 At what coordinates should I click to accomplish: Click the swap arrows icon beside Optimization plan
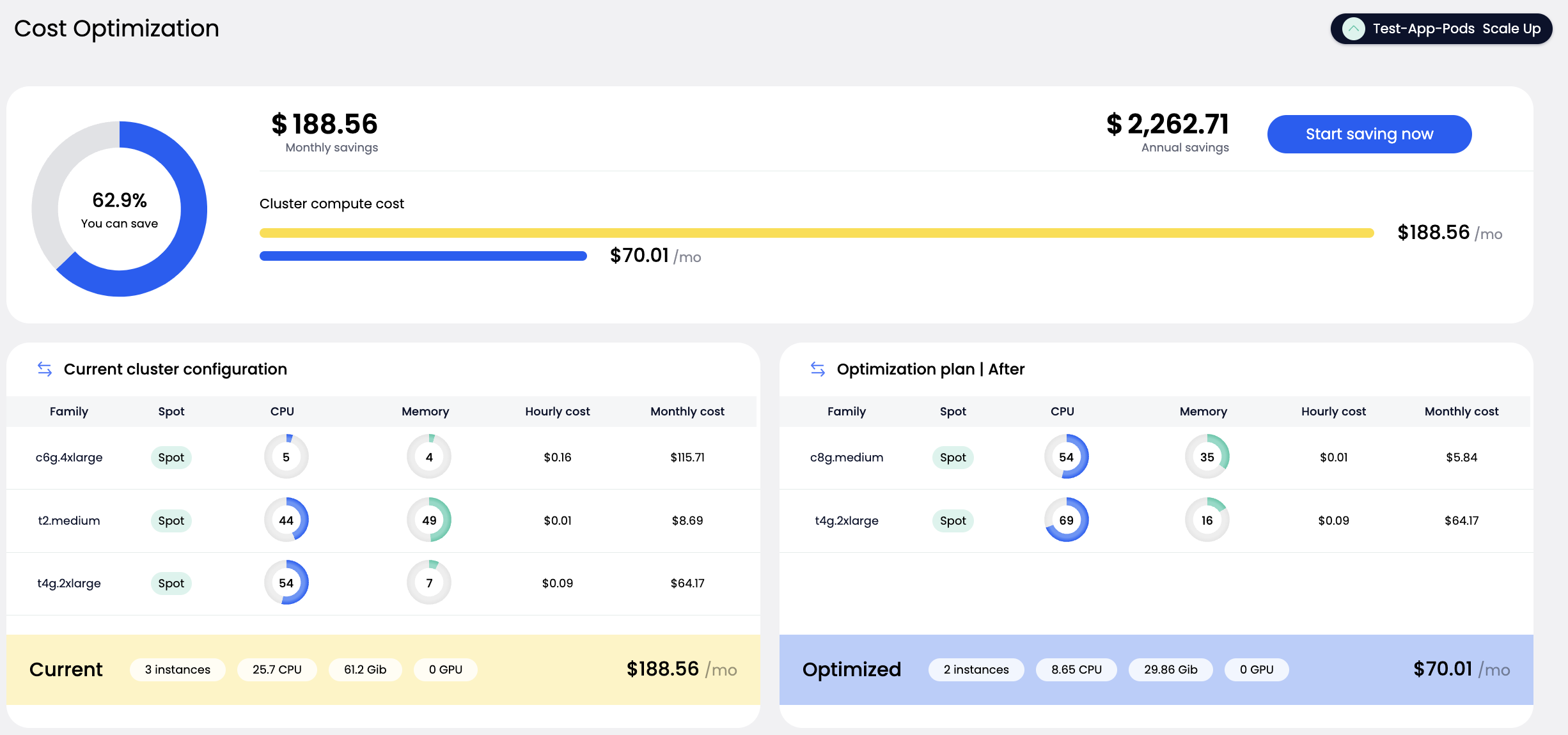[x=818, y=369]
